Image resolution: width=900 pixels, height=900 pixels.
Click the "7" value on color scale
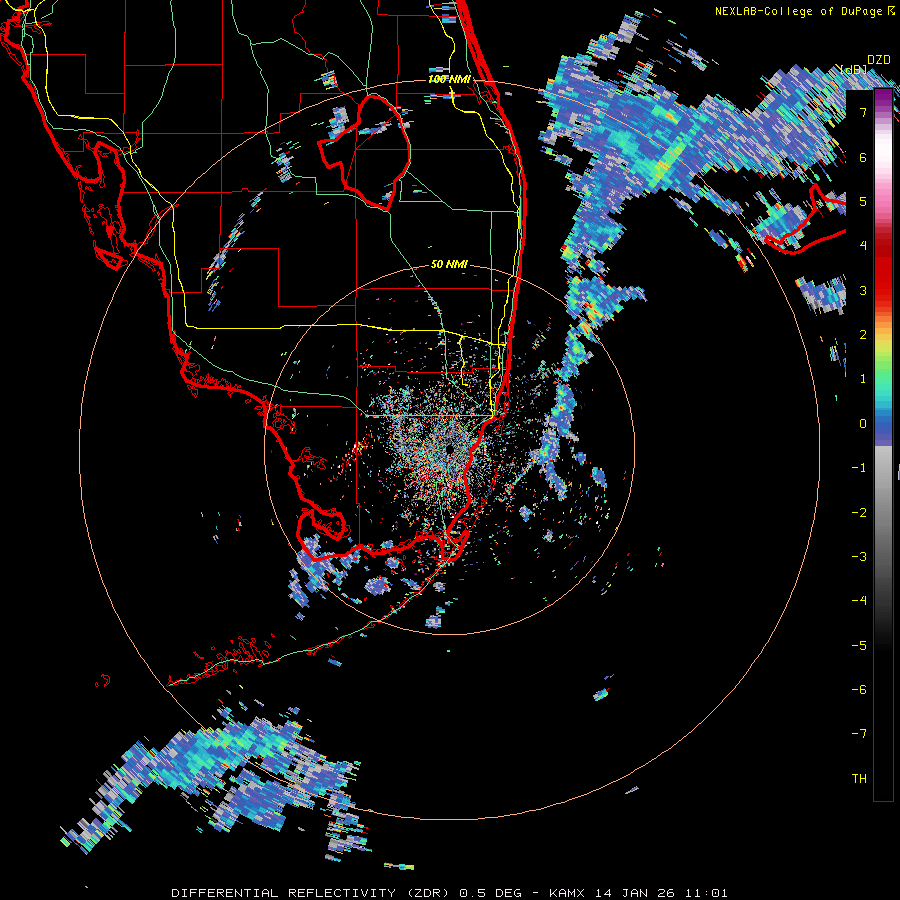(x=863, y=112)
